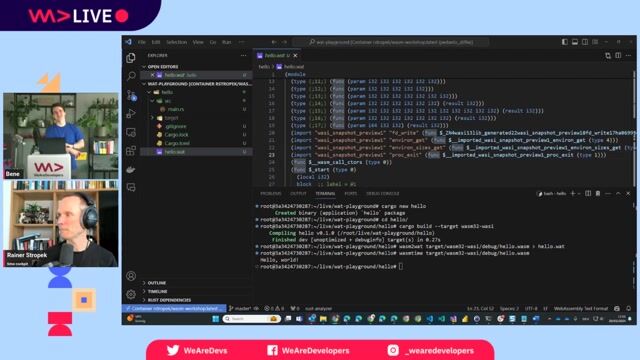Go back with the navigation arrow
Image resolution: width=640 pixels, height=360 pixels.
tap(274, 42)
